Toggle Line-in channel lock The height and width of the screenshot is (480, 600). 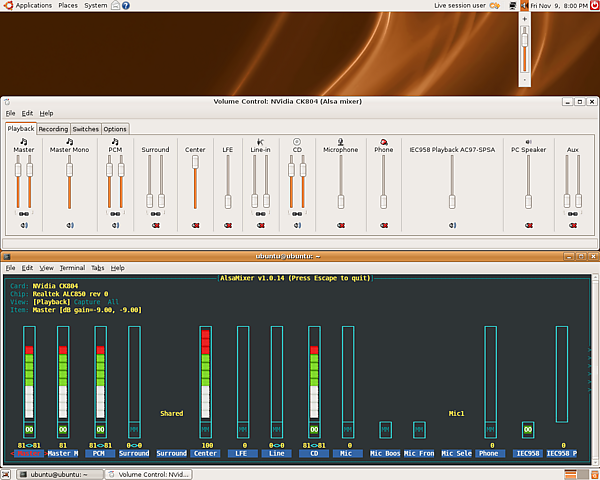coord(260,212)
